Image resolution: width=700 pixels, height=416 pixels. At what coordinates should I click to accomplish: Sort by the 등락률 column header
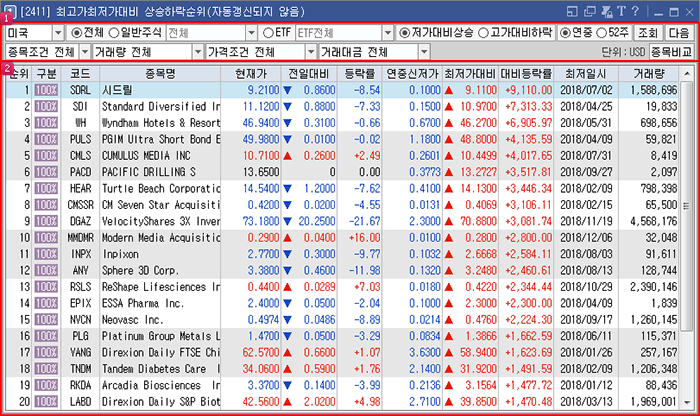point(360,74)
